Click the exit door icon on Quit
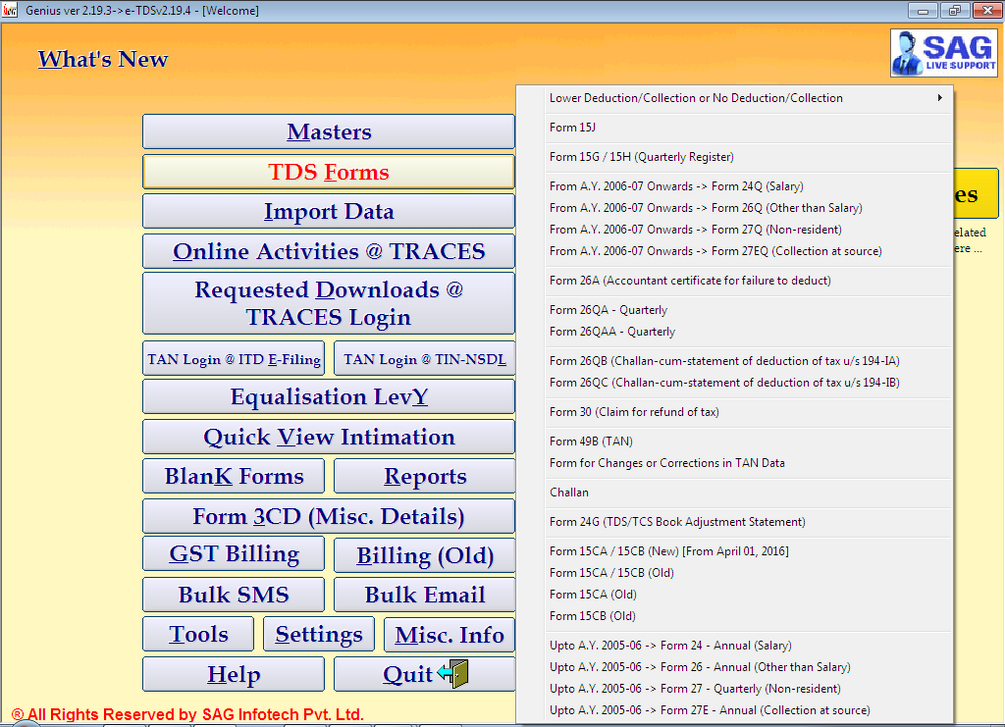This screenshot has width=1005, height=727. [x=453, y=673]
